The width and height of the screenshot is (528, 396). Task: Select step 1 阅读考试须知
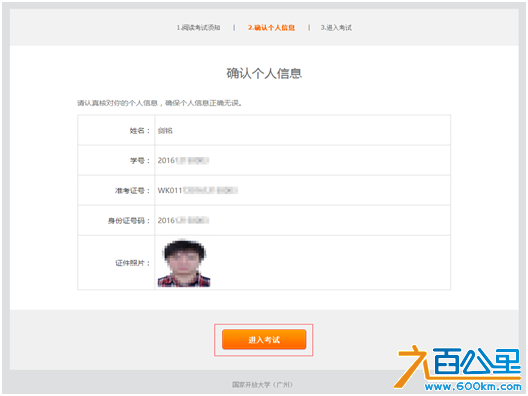198,28
